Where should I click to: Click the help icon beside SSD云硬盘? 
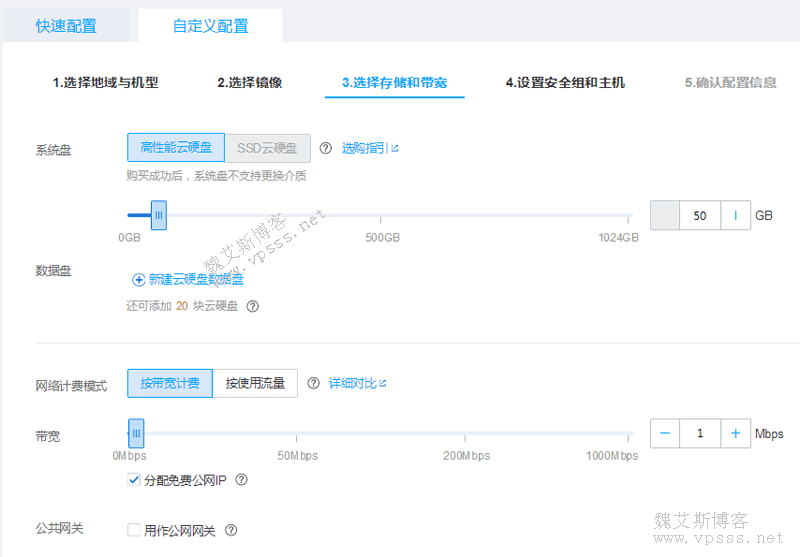click(x=325, y=148)
